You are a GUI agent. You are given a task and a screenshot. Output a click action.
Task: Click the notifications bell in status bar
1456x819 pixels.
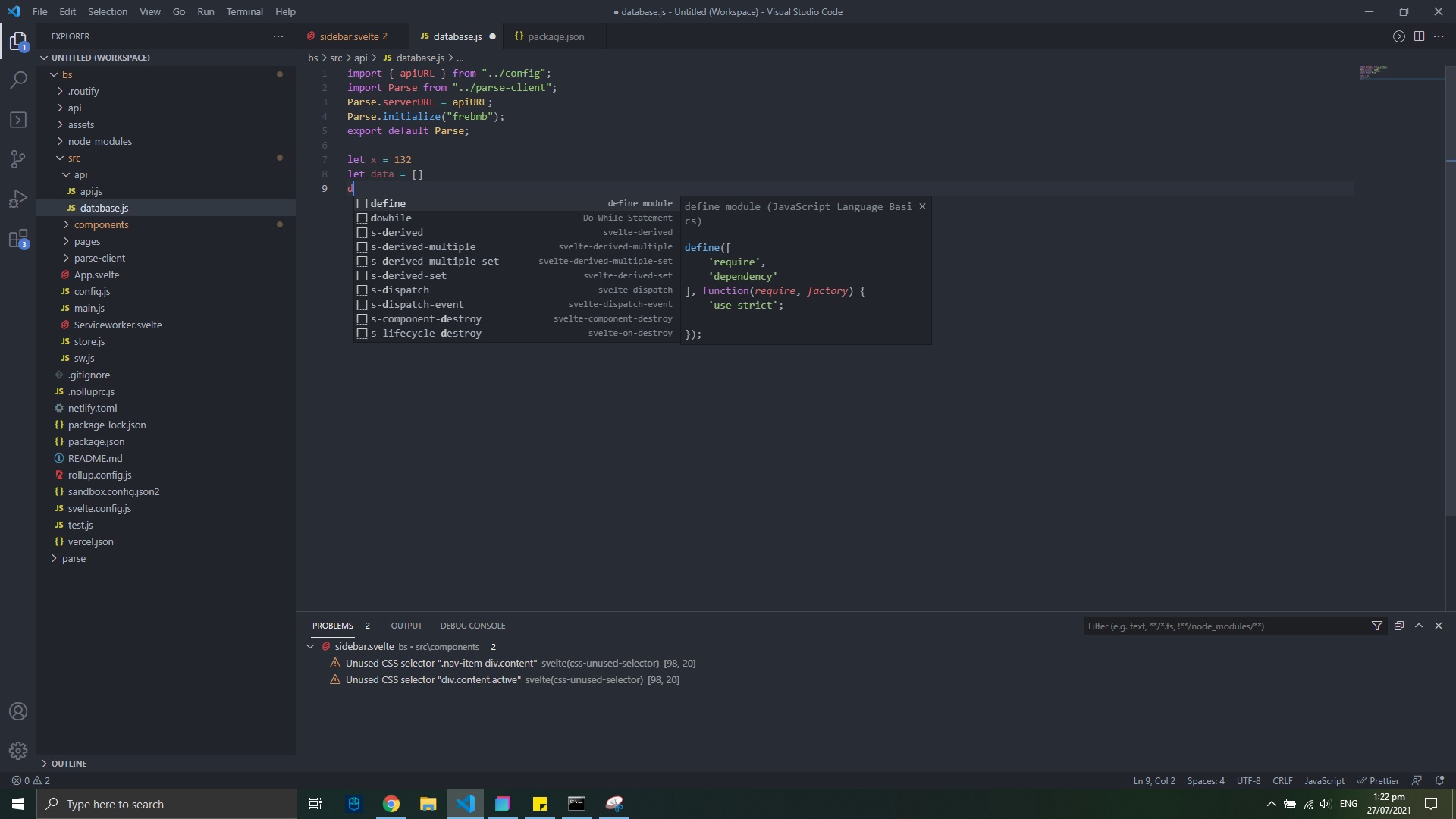pos(1440,780)
